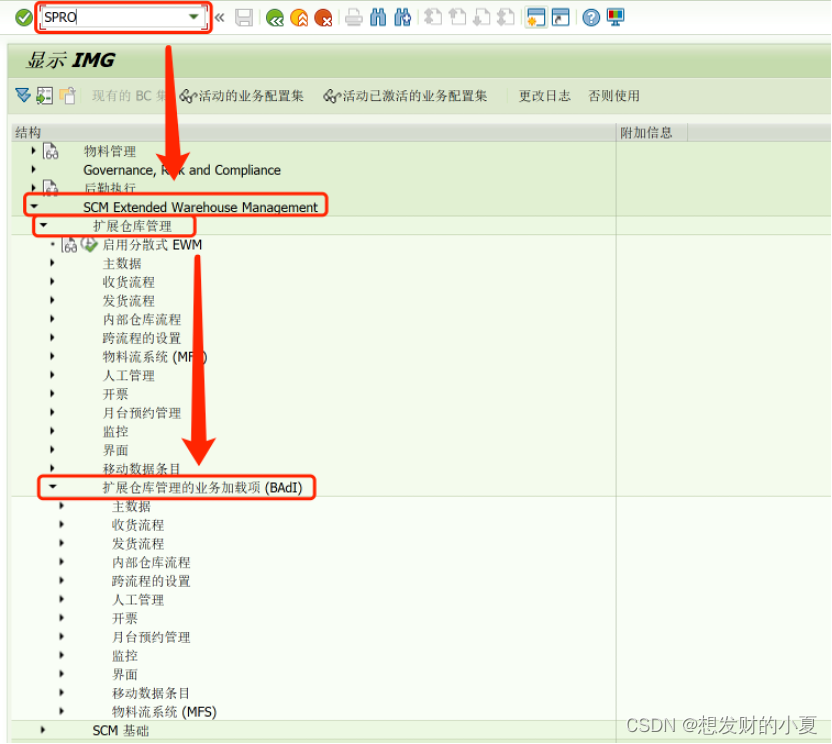Click the SPRO command input field
This screenshot has width=832, height=744.
[115, 18]
